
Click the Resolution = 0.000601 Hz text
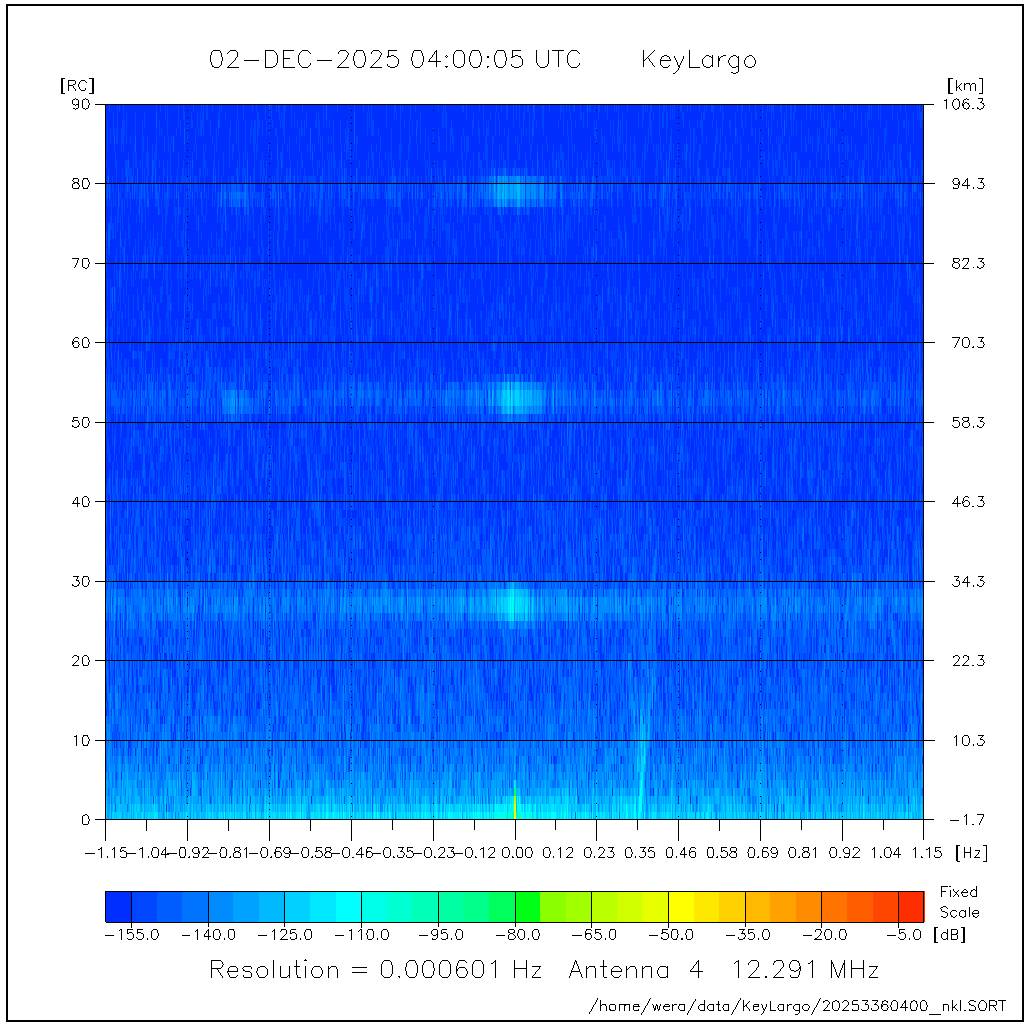pyautogui.click(x=375, y=970)
